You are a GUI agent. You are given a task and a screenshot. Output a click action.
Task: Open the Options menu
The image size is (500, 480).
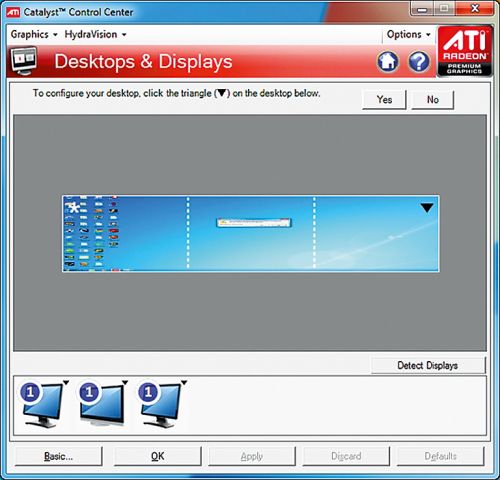408,34
